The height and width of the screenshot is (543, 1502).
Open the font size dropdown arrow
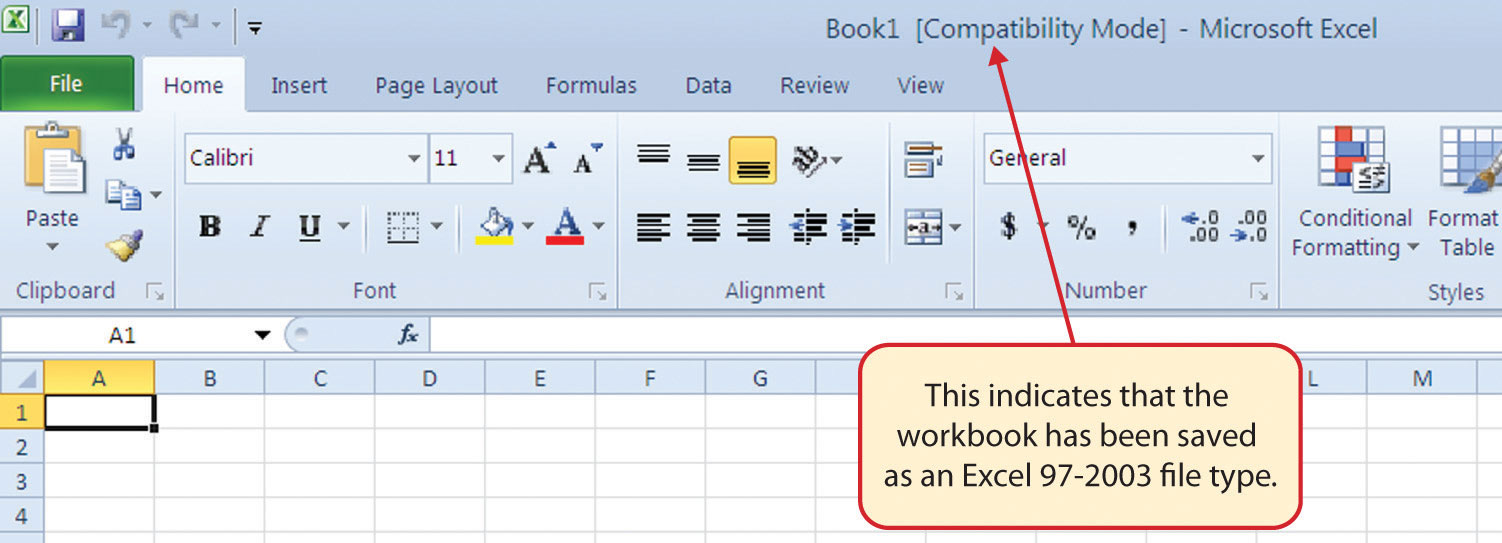[498, 159]
